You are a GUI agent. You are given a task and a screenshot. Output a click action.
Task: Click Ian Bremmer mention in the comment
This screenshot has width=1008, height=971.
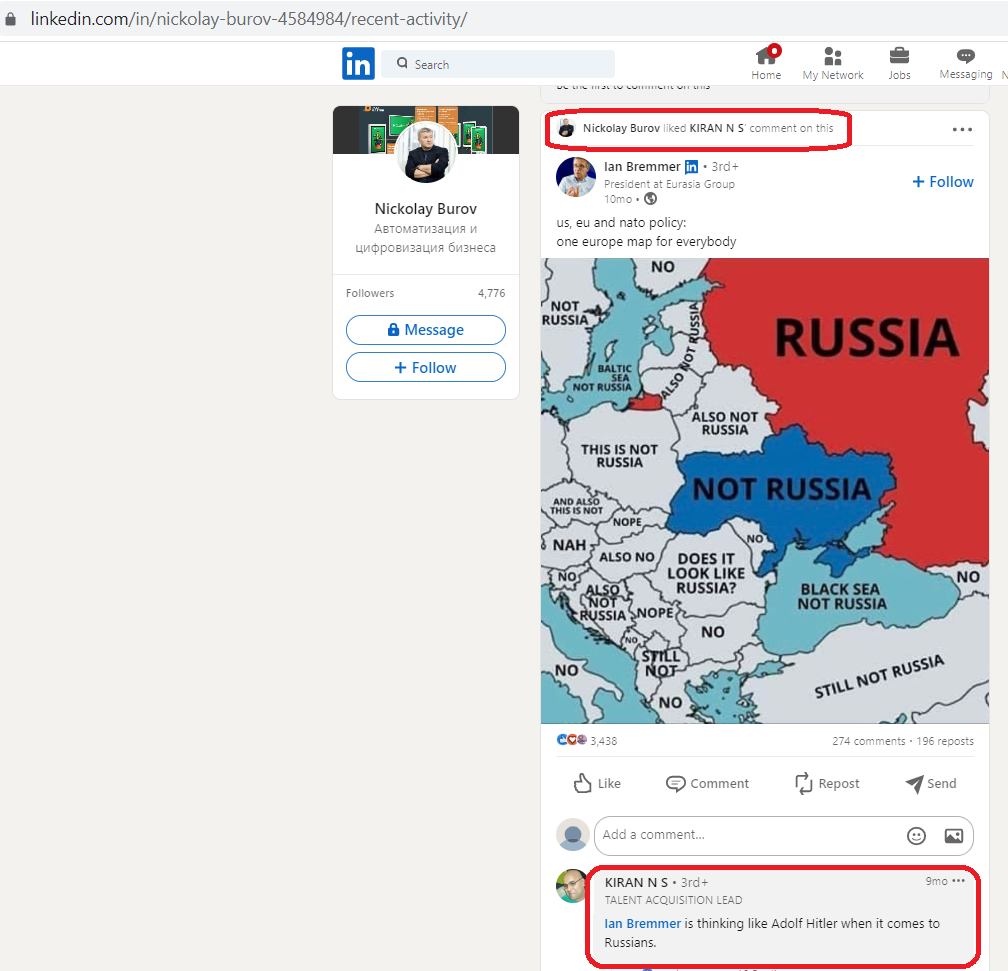pyautogui.click(x=642, y=923)
